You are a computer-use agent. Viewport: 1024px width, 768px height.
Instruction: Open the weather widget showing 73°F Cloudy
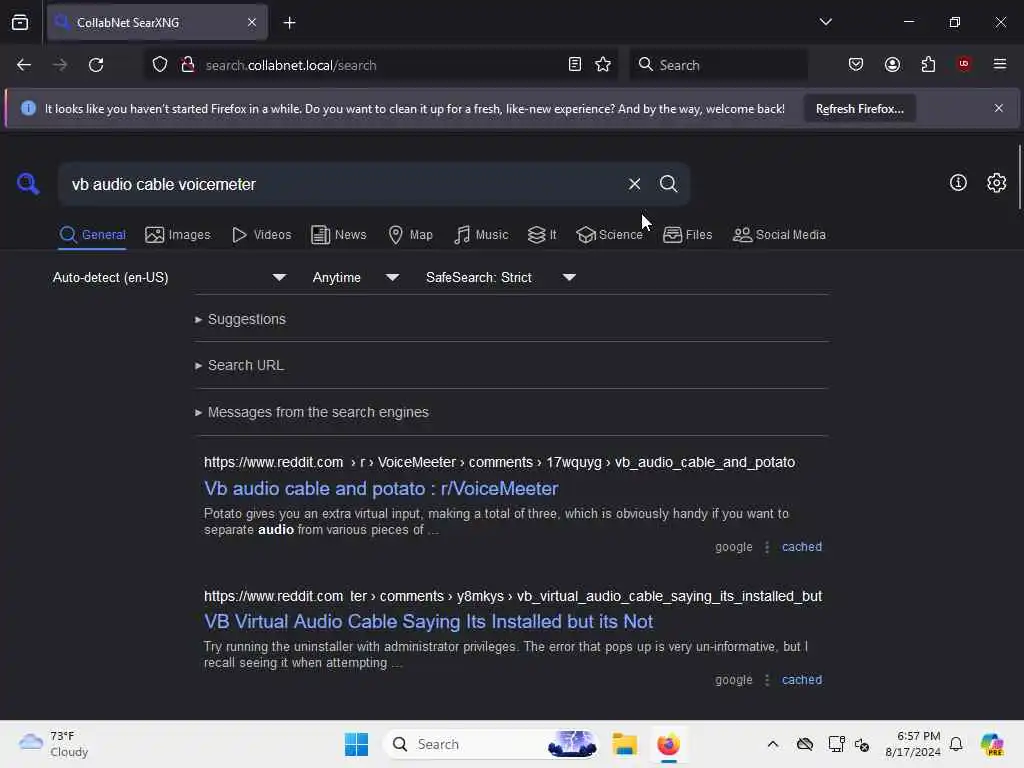52,744
